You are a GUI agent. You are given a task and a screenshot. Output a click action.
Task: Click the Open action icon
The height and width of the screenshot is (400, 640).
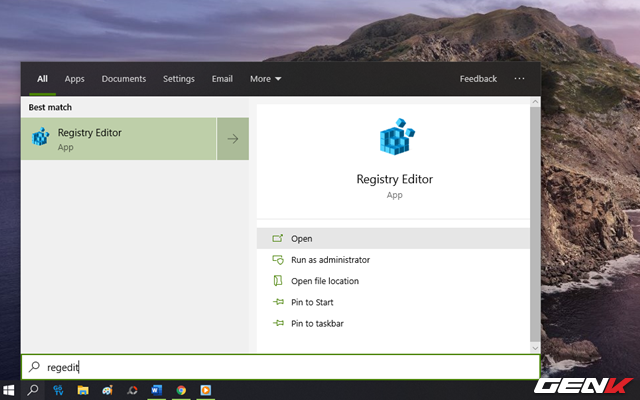point(278,238)
